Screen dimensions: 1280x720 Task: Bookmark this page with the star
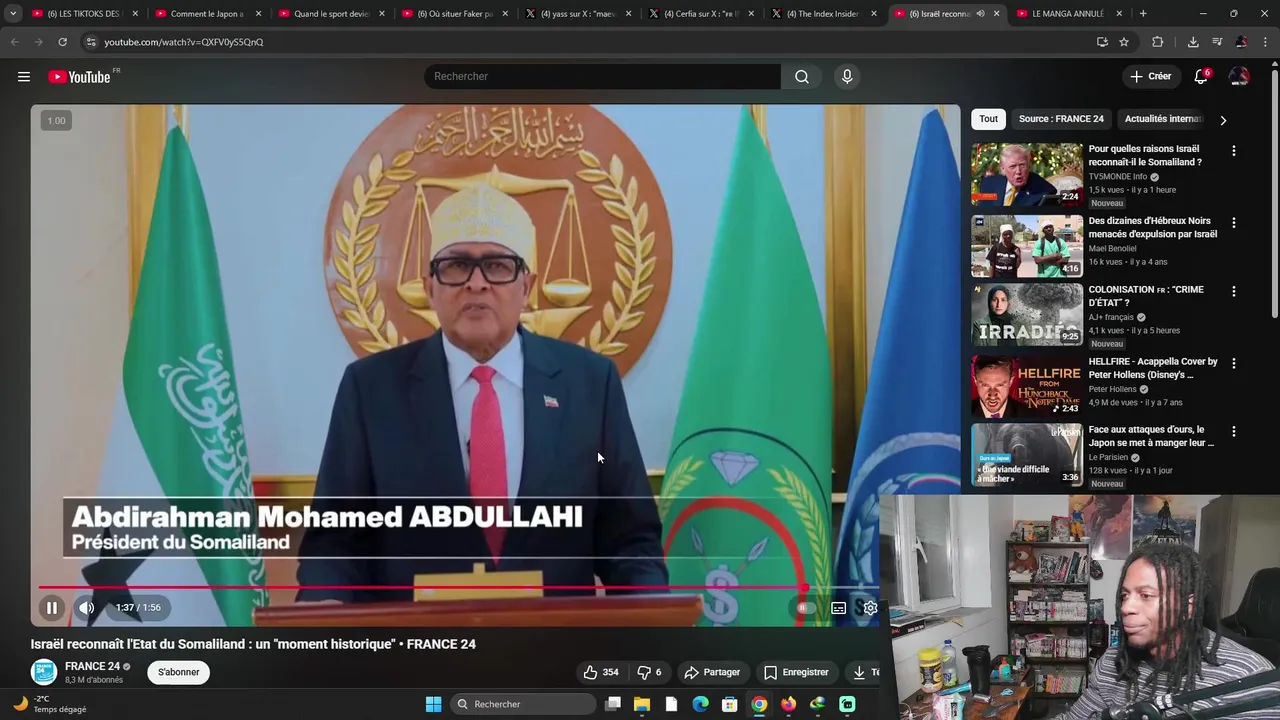coord(1124,42)
